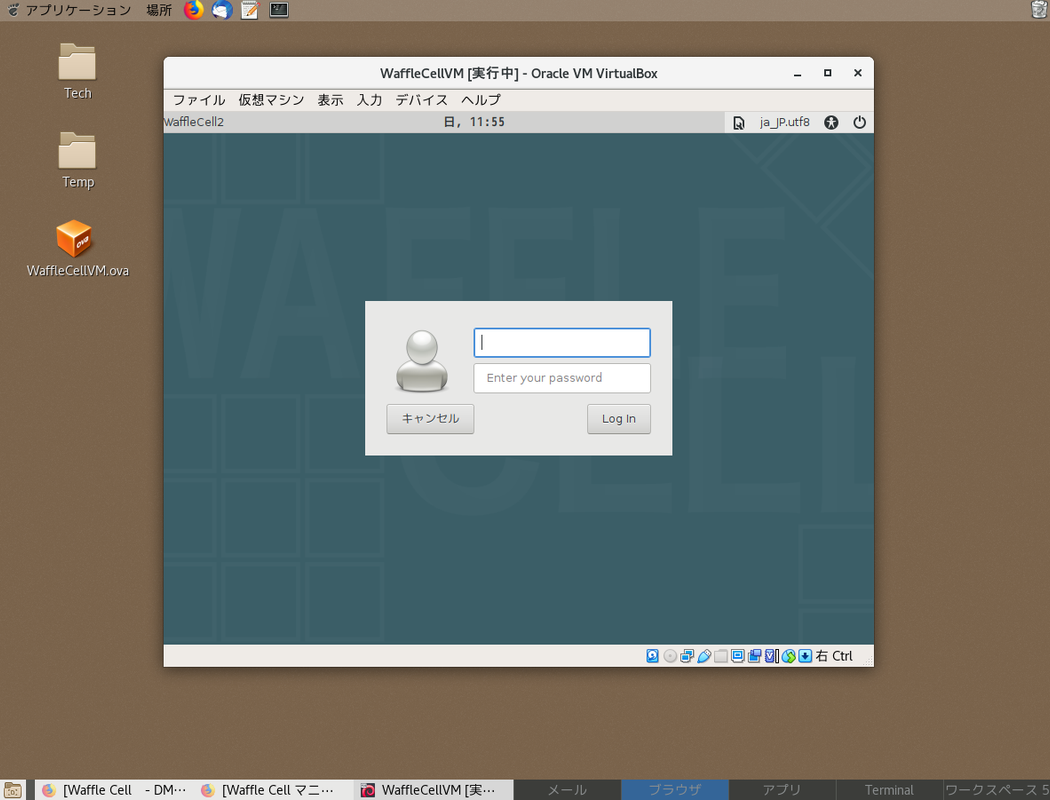This screenshot has width=1050, height=800.
Task: Switch to the Terminal workspace
Action: click(889, 790)
